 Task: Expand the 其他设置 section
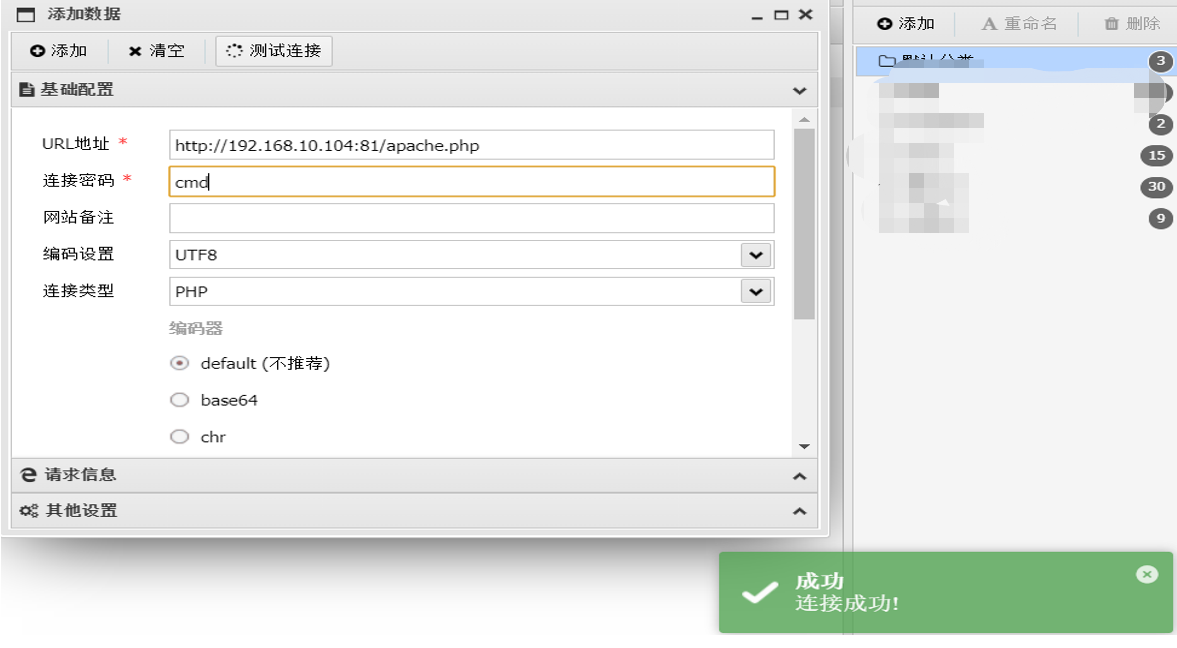click(x=414, y=511)
